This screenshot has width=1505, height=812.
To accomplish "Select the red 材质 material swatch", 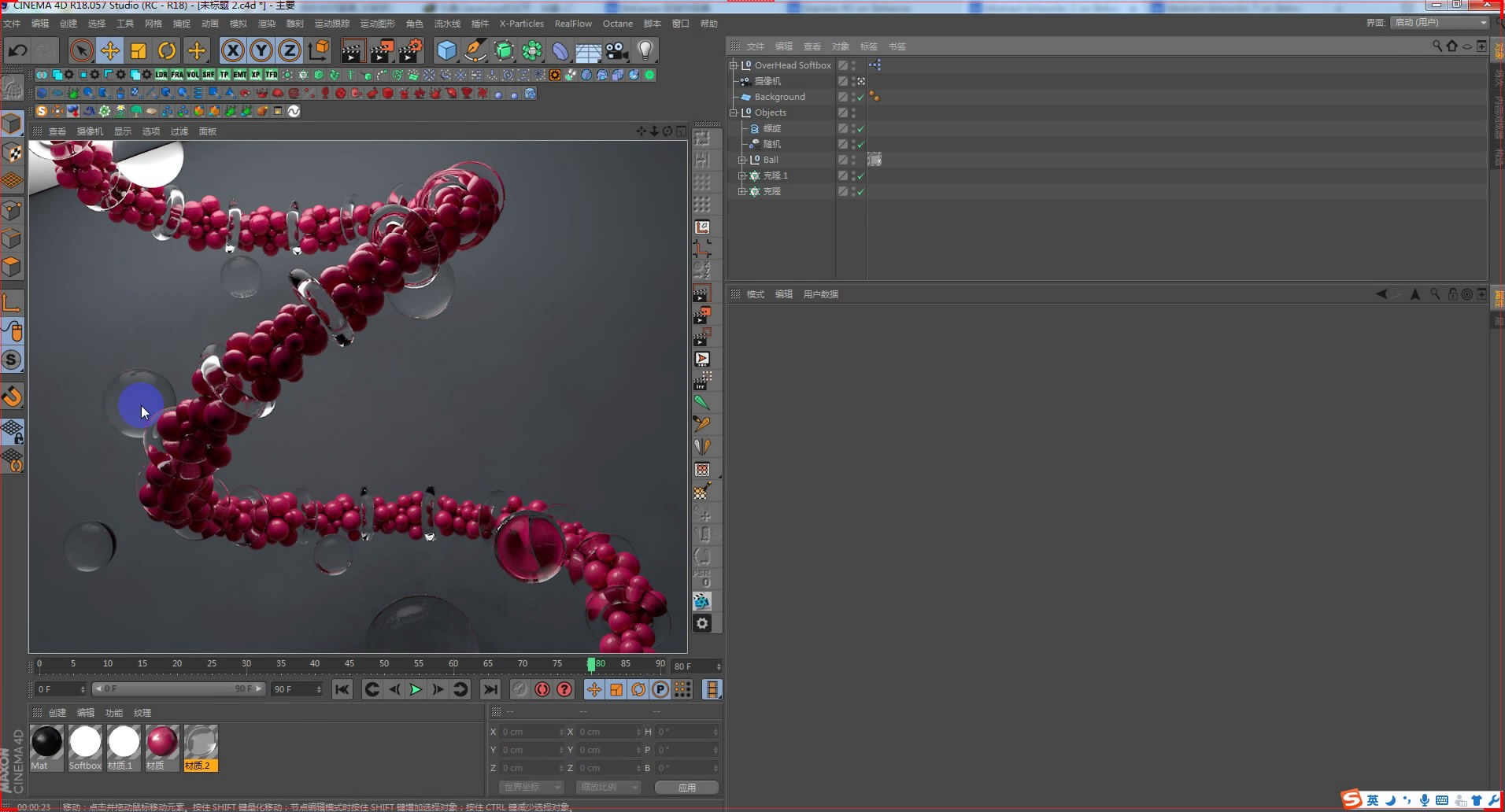I will [162, 747].
